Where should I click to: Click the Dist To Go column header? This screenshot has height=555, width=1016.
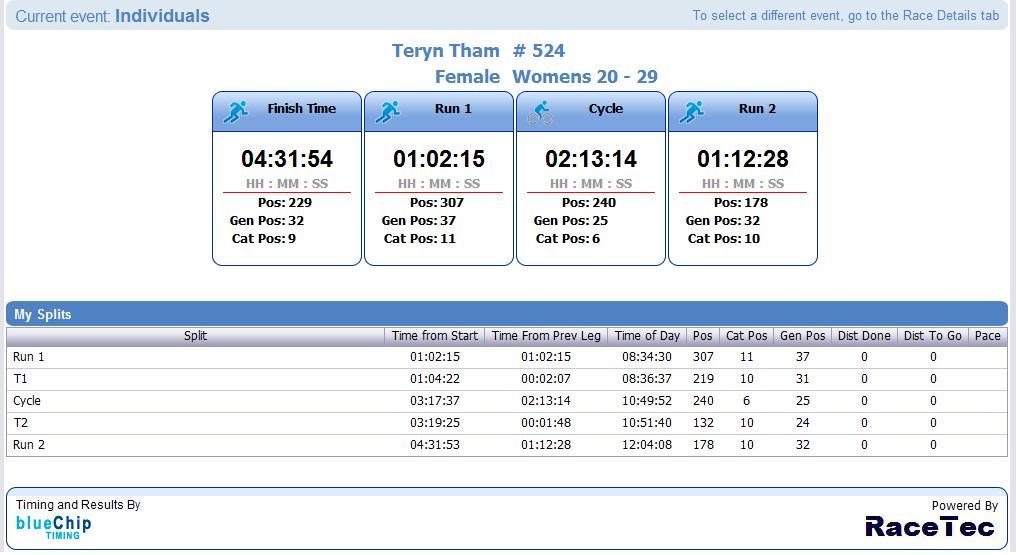(932, 336)
